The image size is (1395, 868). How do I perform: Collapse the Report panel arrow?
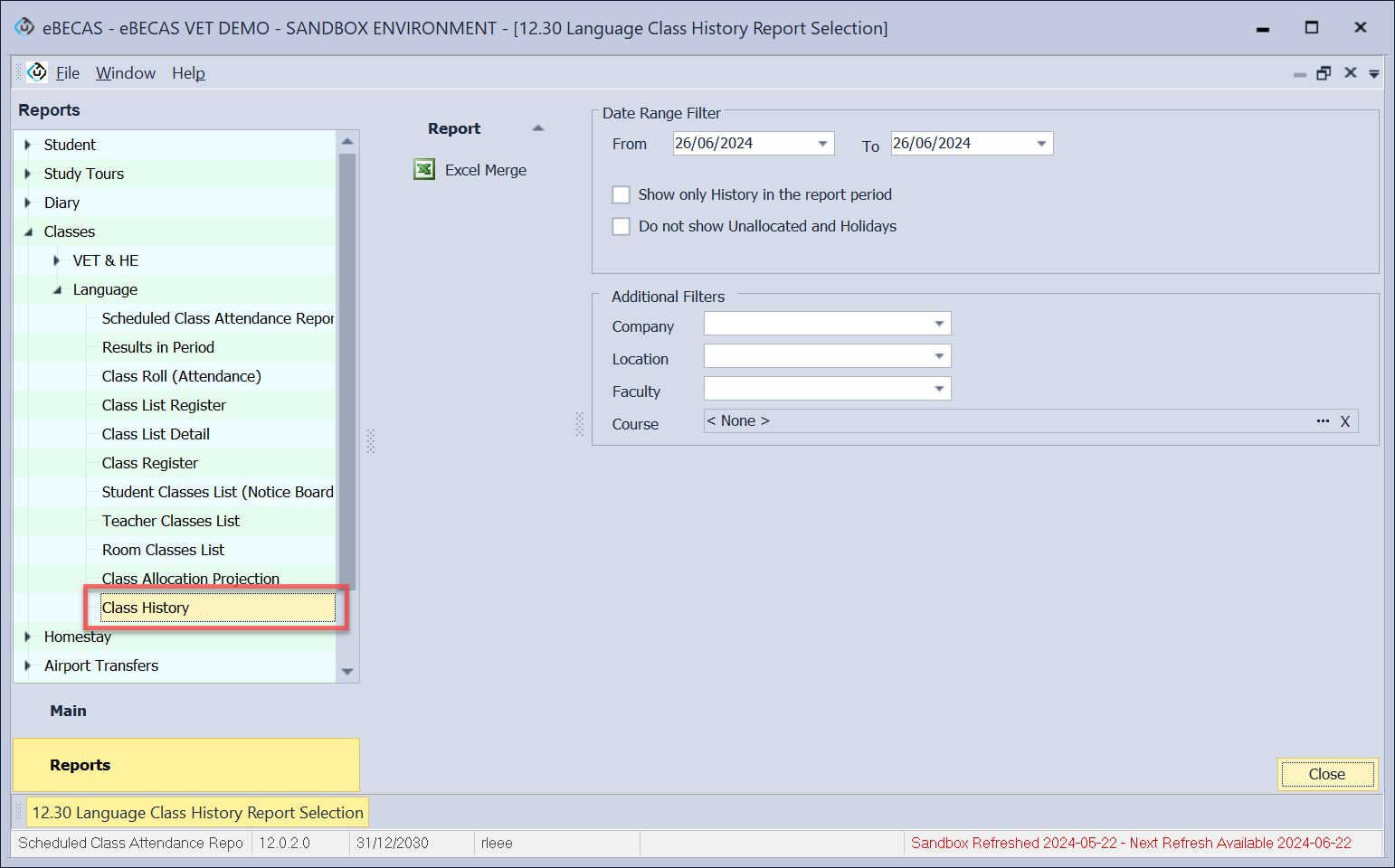[x=538, y=128]
